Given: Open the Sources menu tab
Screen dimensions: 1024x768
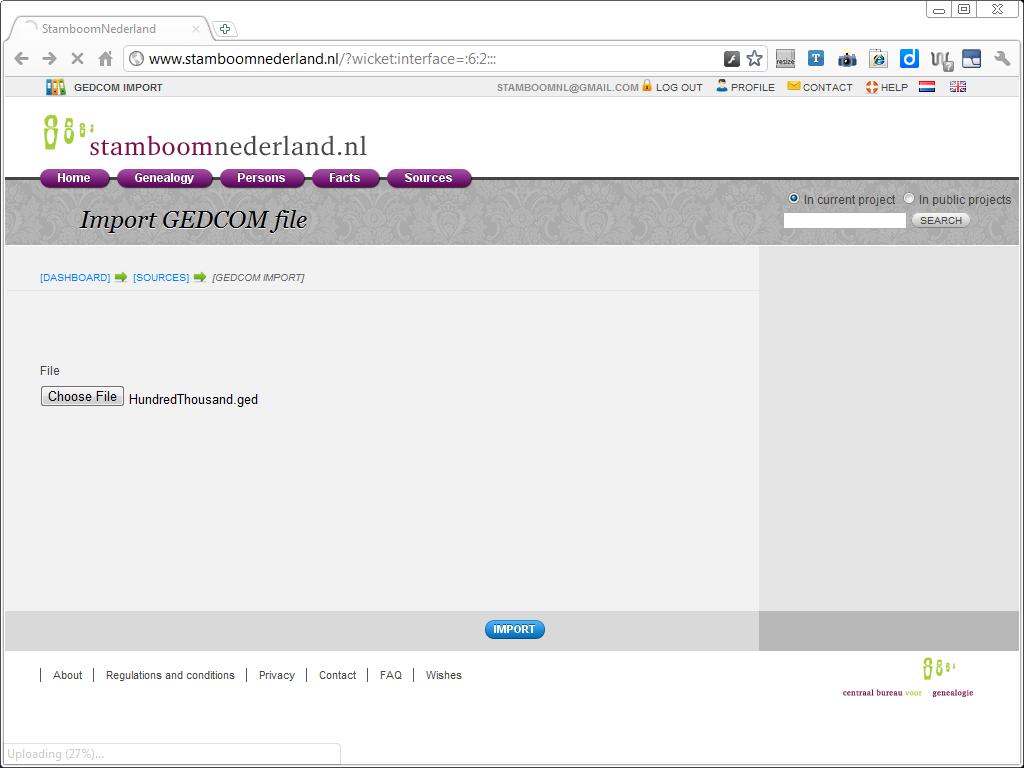Looking at the screenshot, I should click(428, 178).
